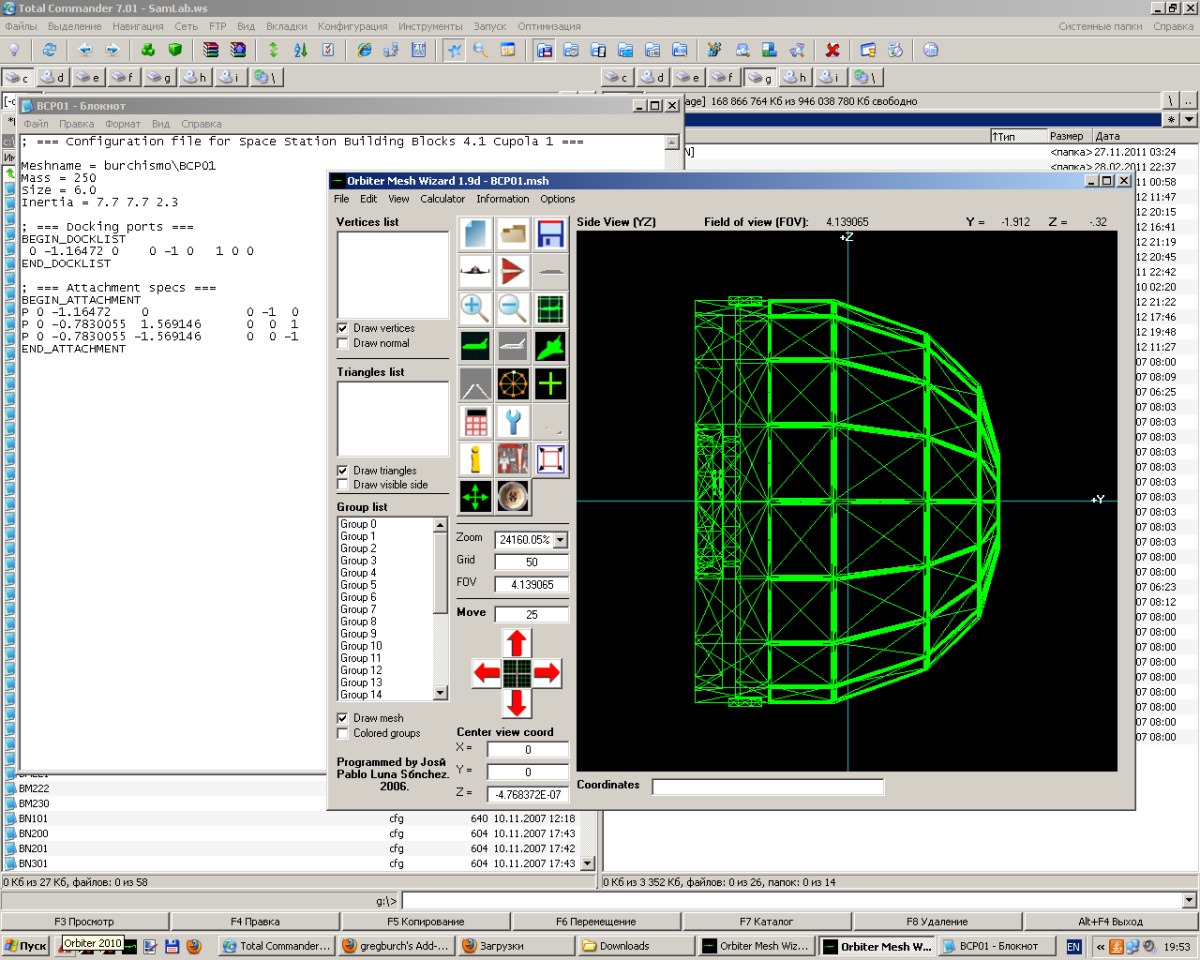The width and height of the screenshot is (1200, 960).
Task: Click the red X delete icon in Total Commander toolbar
Action: point(832,50)
